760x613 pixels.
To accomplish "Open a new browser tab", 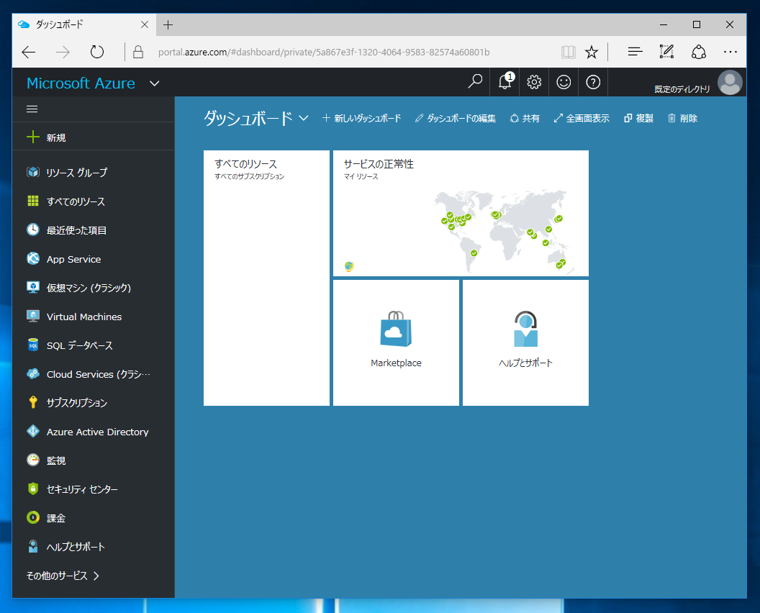I will click(x=168, y=25).
